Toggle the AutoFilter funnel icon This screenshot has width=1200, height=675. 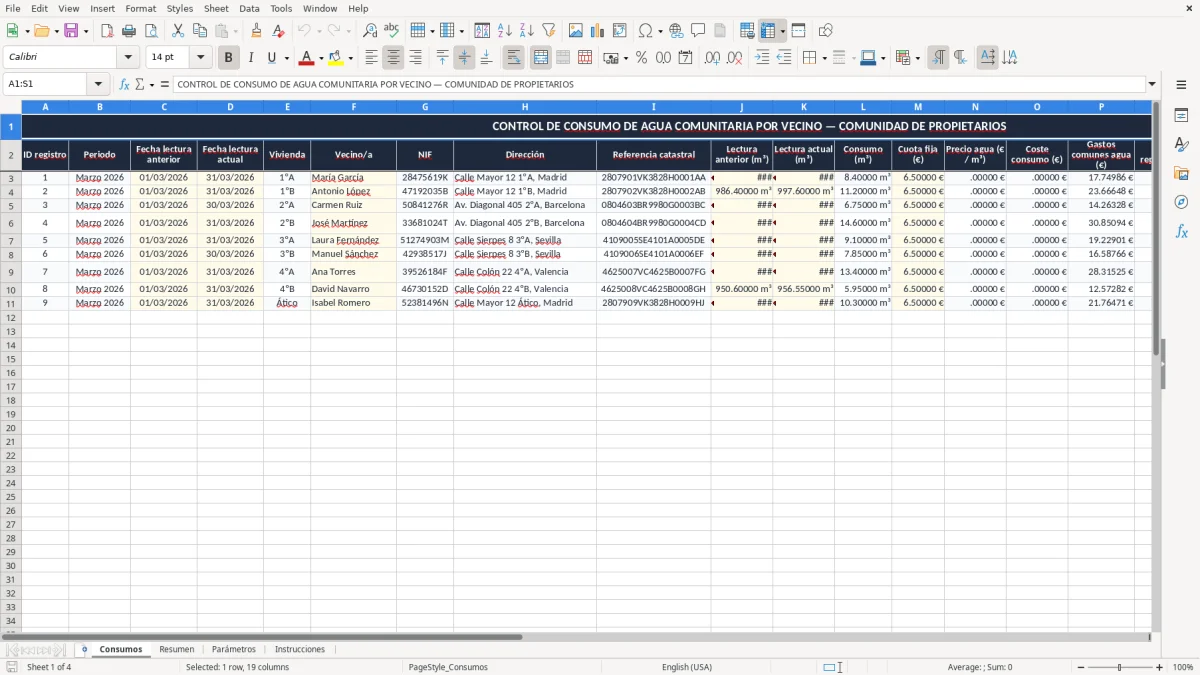coord(548,31)
